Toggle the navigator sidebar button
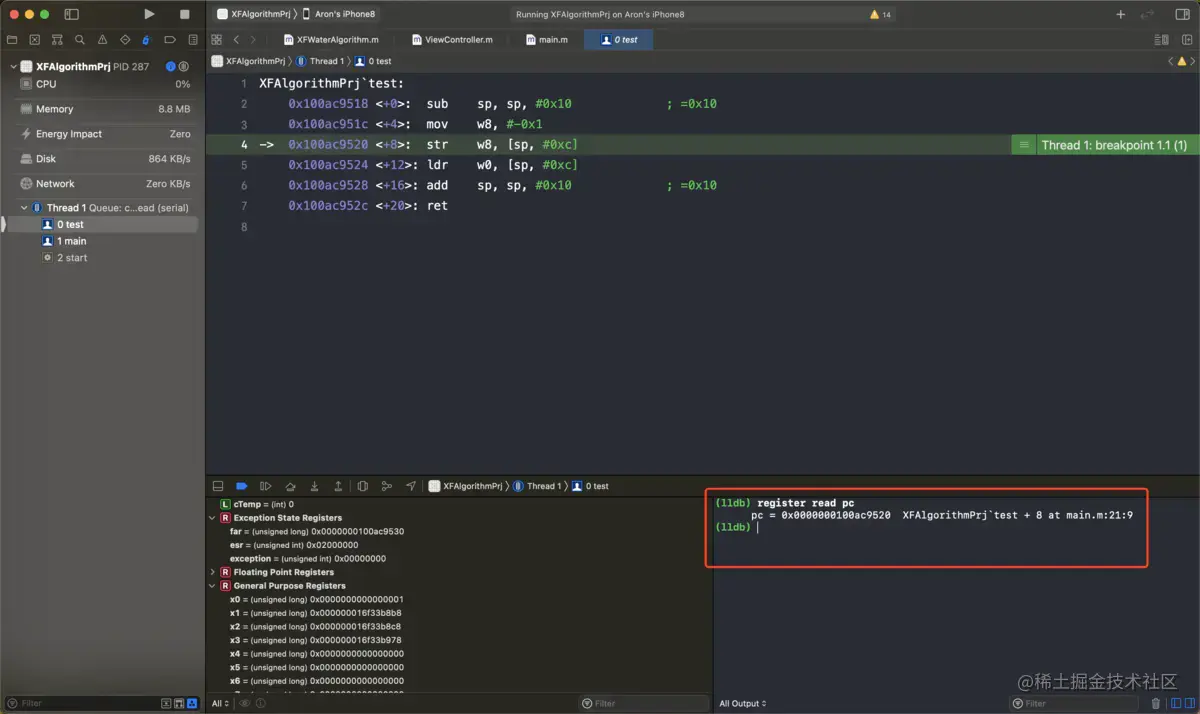Screen dimensions: 1200x714 pyautogui.click(x=71, y=14)
